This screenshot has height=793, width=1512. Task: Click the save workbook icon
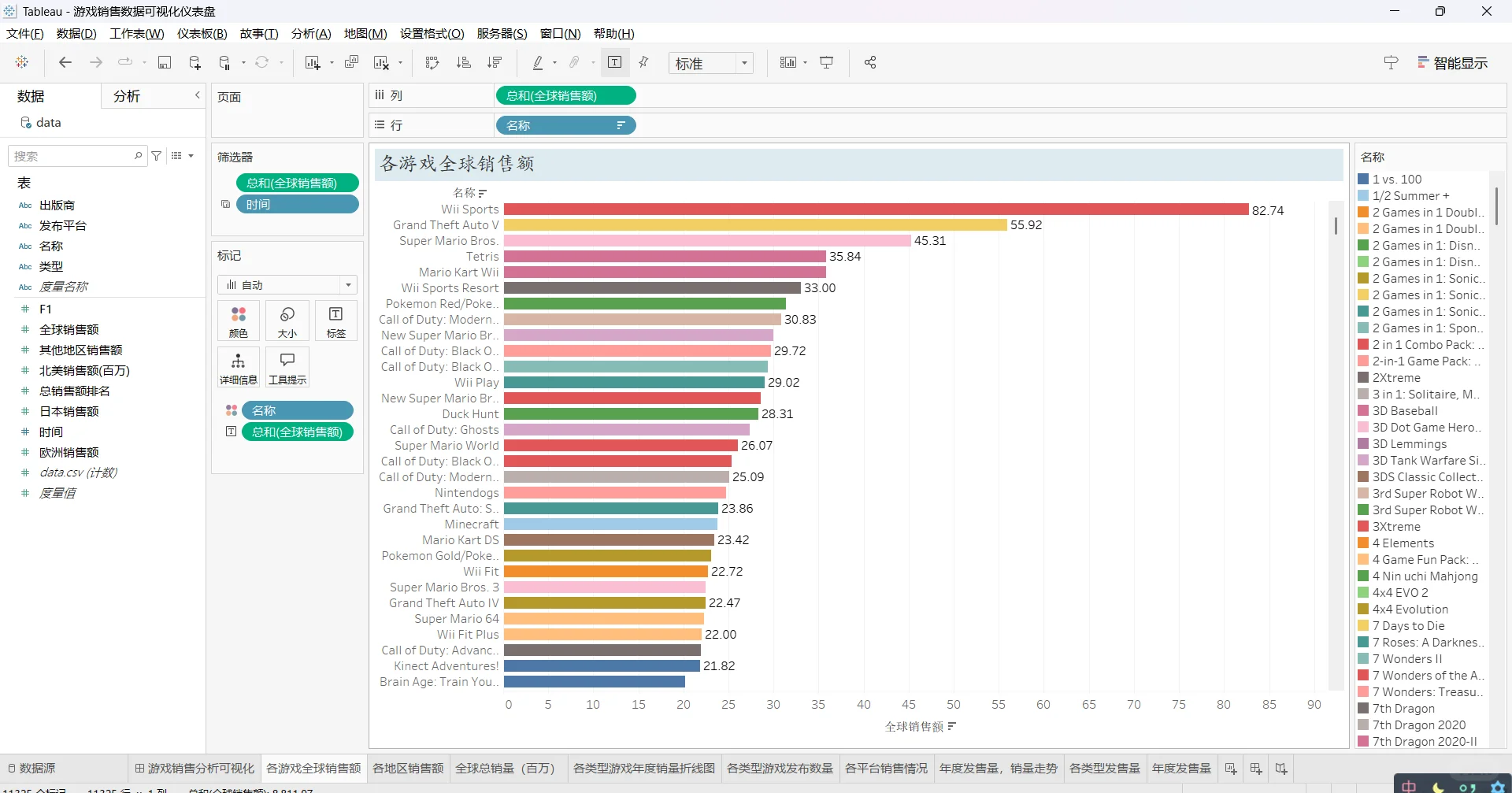(x=165, y=62)
